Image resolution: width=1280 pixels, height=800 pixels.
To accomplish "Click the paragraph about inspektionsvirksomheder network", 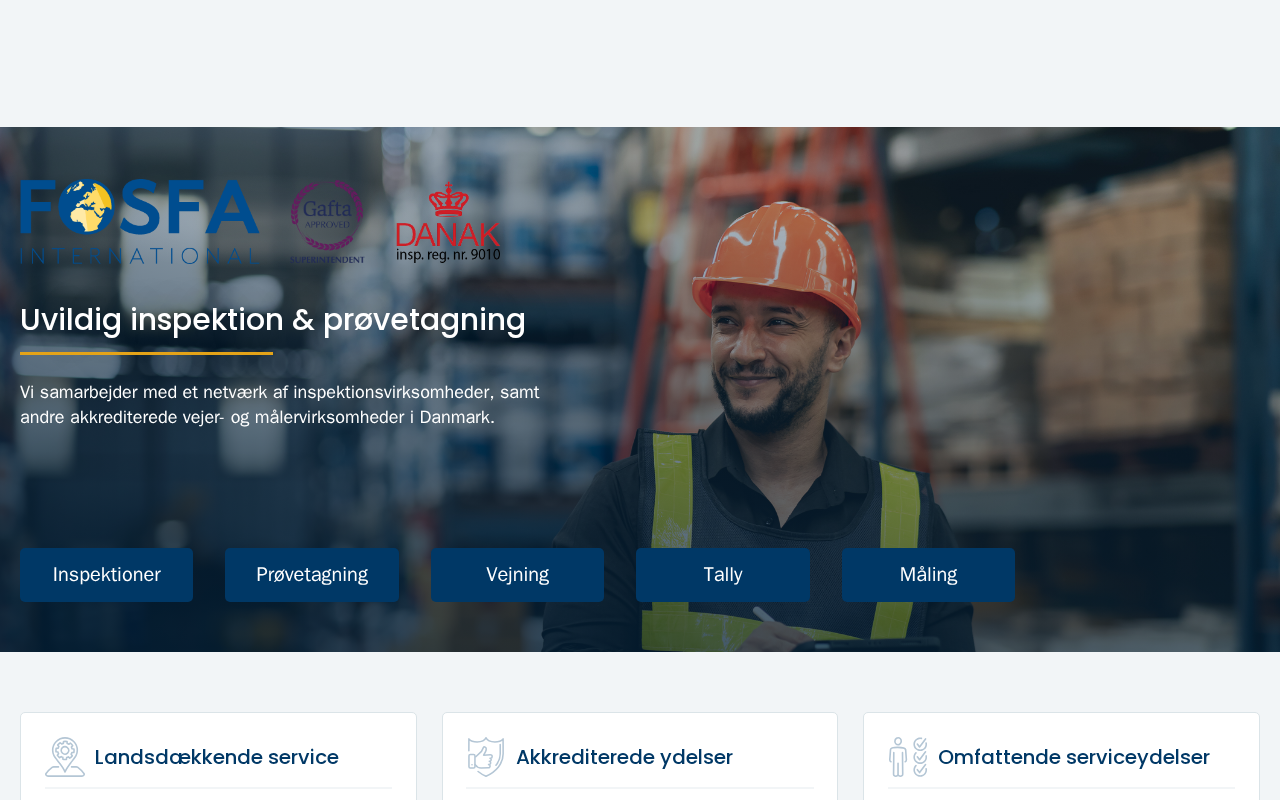I will click(280, 405).
